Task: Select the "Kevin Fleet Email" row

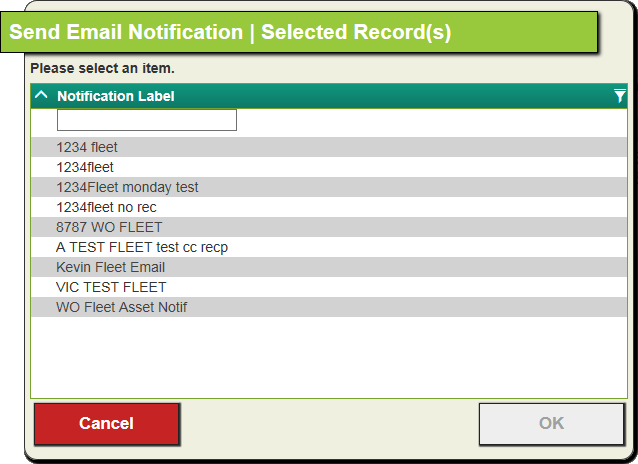Action: pos(329,267)
